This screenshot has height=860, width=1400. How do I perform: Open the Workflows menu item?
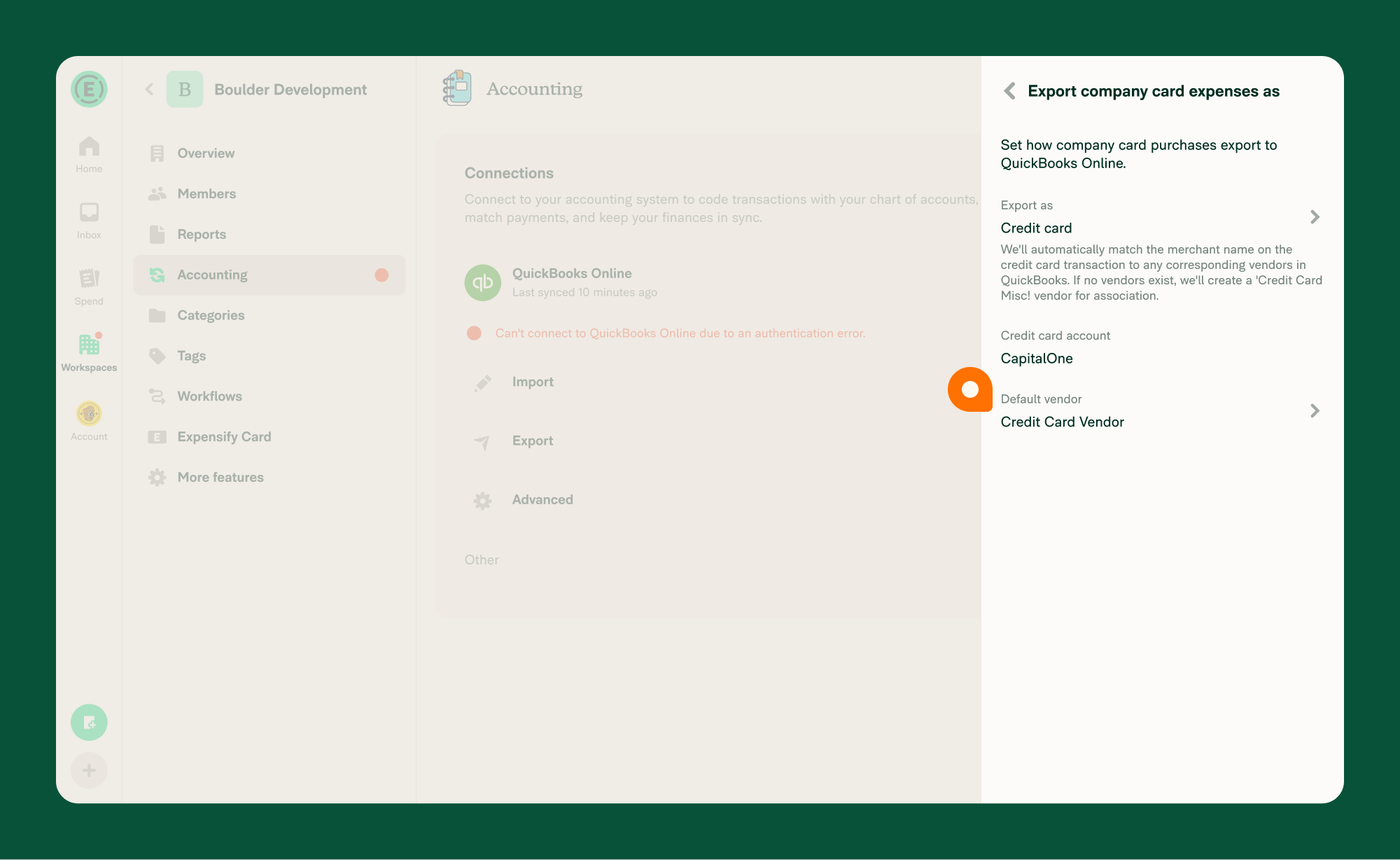[x=269, y=396]
